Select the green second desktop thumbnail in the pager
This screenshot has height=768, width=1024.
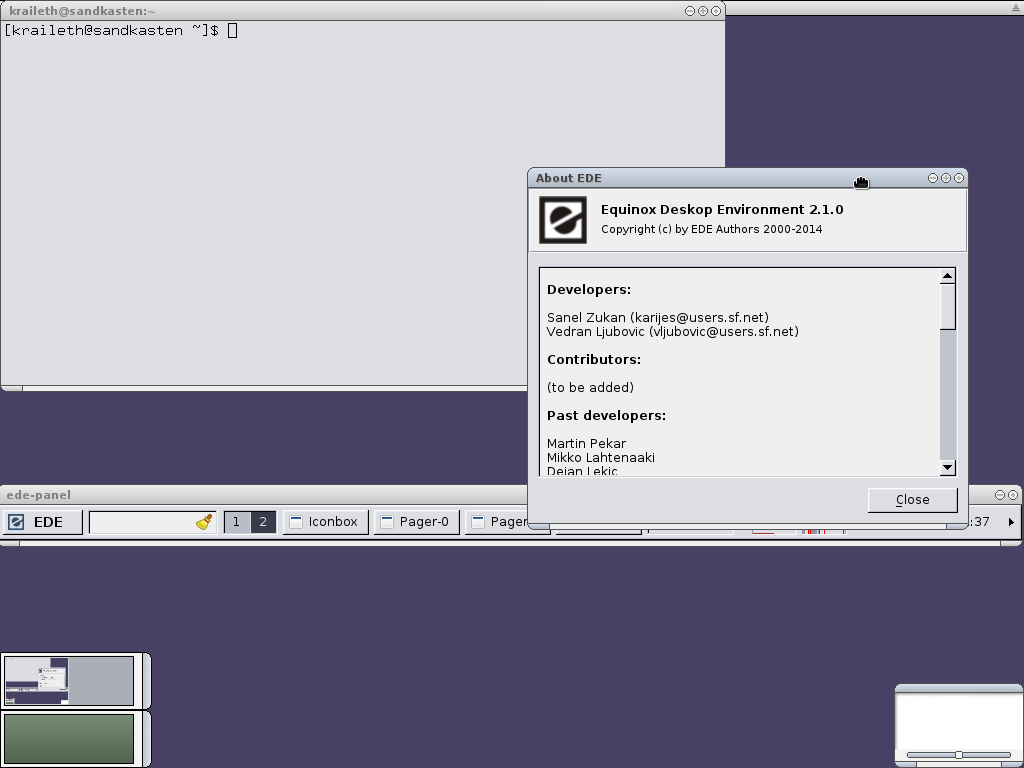point(69,738)
